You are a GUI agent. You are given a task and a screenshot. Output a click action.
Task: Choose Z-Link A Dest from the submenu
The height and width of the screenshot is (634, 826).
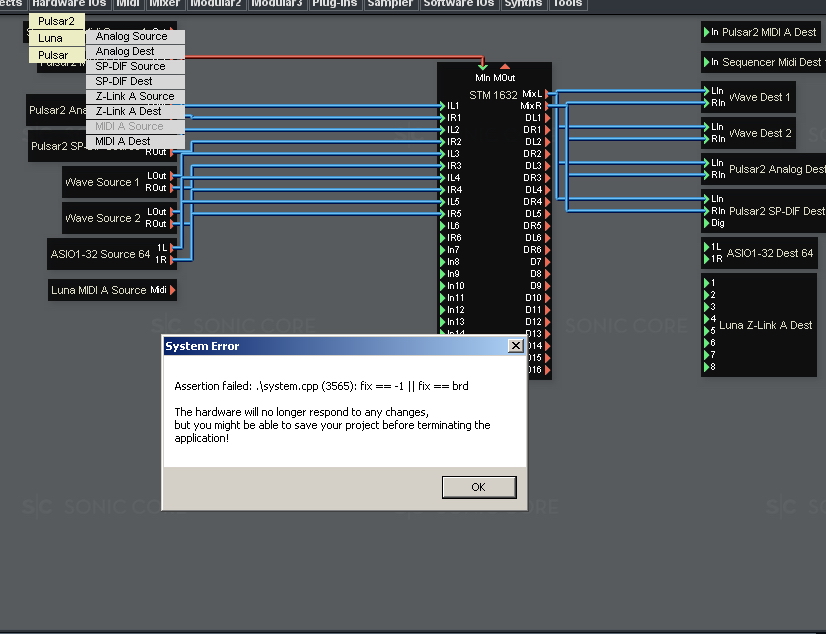135,111
